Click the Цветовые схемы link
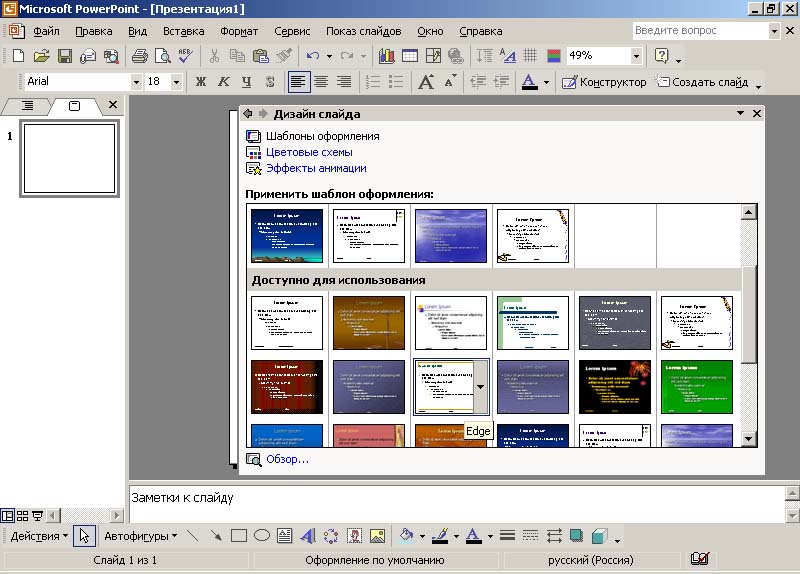The image size is (800, 574). (x=309, y=152)
